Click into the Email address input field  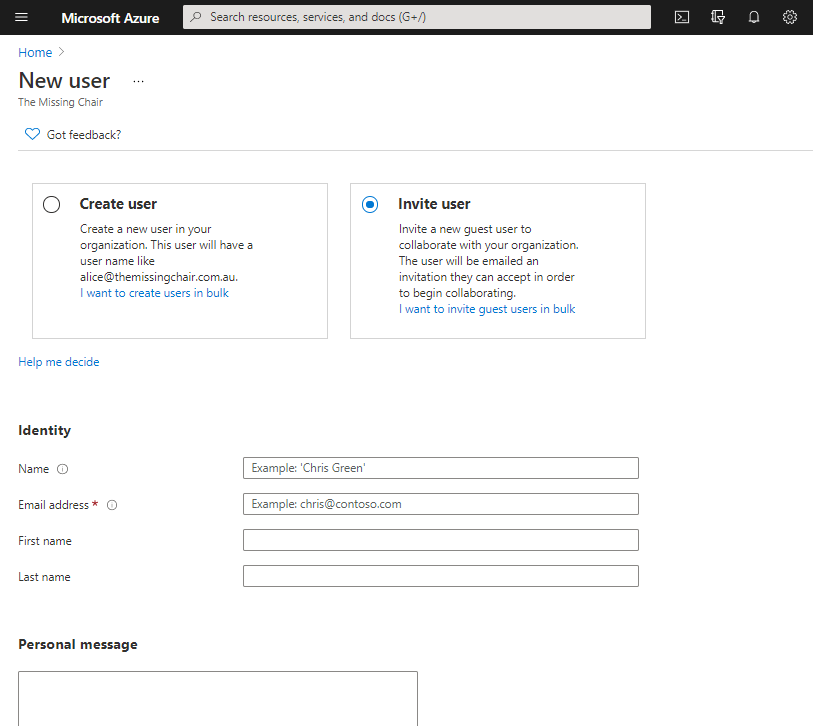click(x=441, y=504)
